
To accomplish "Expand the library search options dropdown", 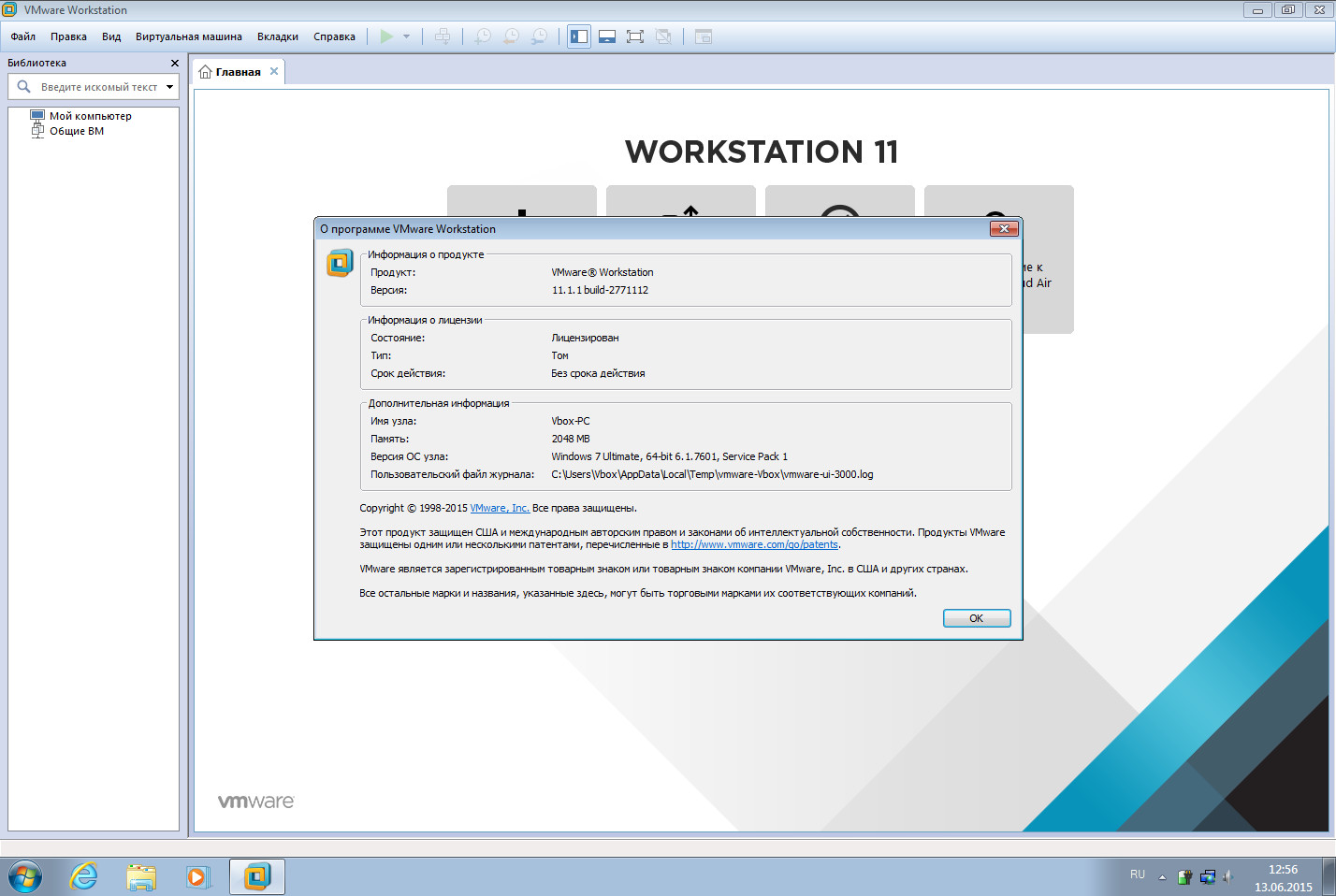I will coord(169,87).
